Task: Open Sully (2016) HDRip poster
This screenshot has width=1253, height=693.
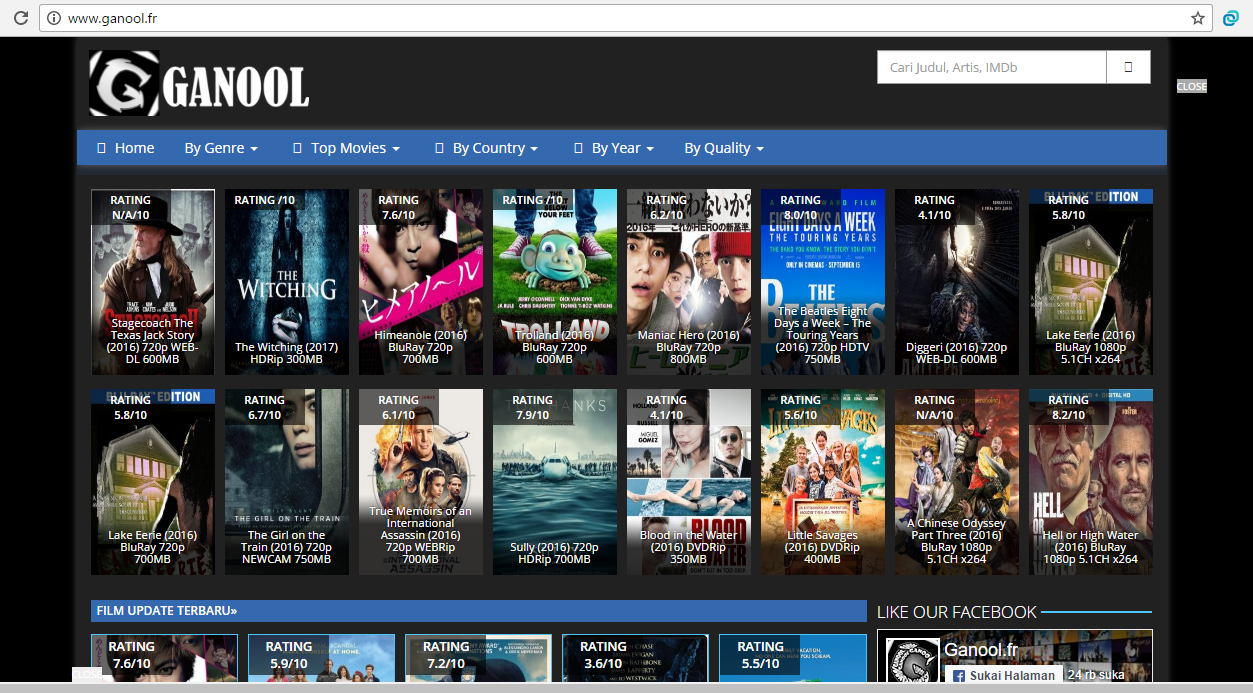Action: (x=555, y=482)
